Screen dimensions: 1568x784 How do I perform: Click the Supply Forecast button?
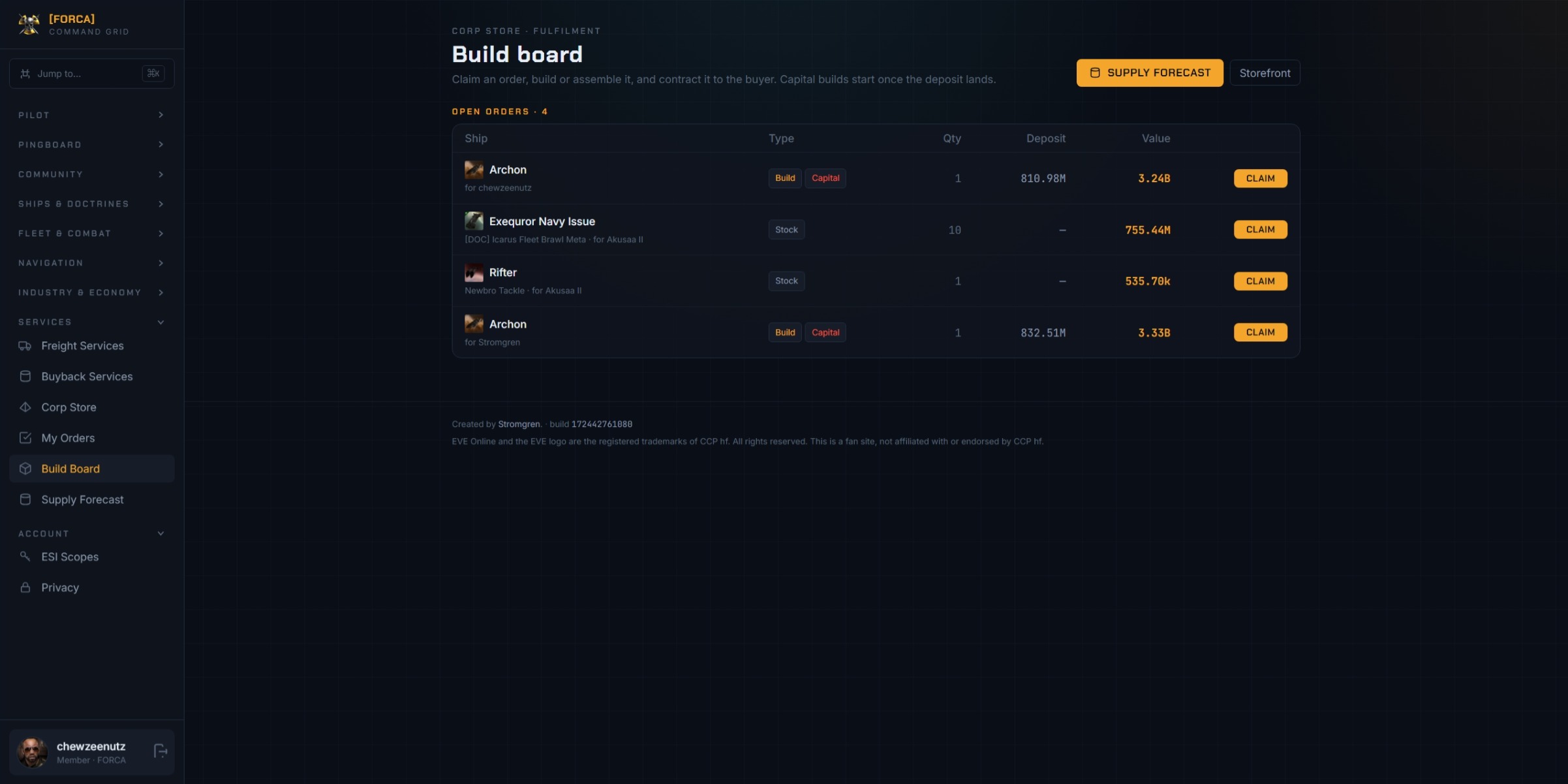(1150, 73)
